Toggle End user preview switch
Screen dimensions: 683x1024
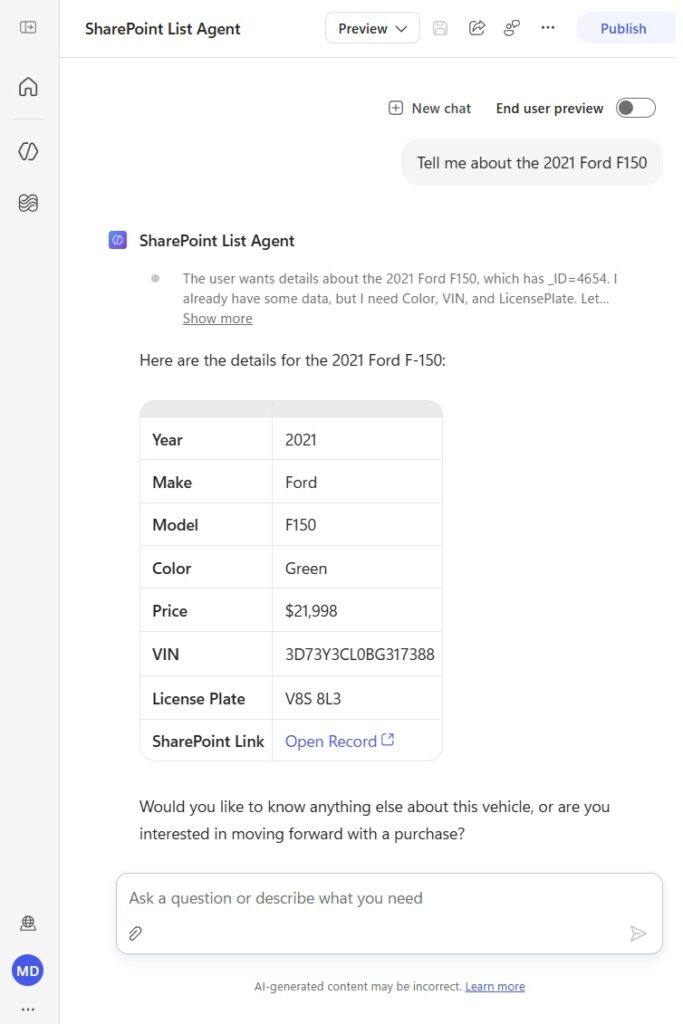pos(635,108)
